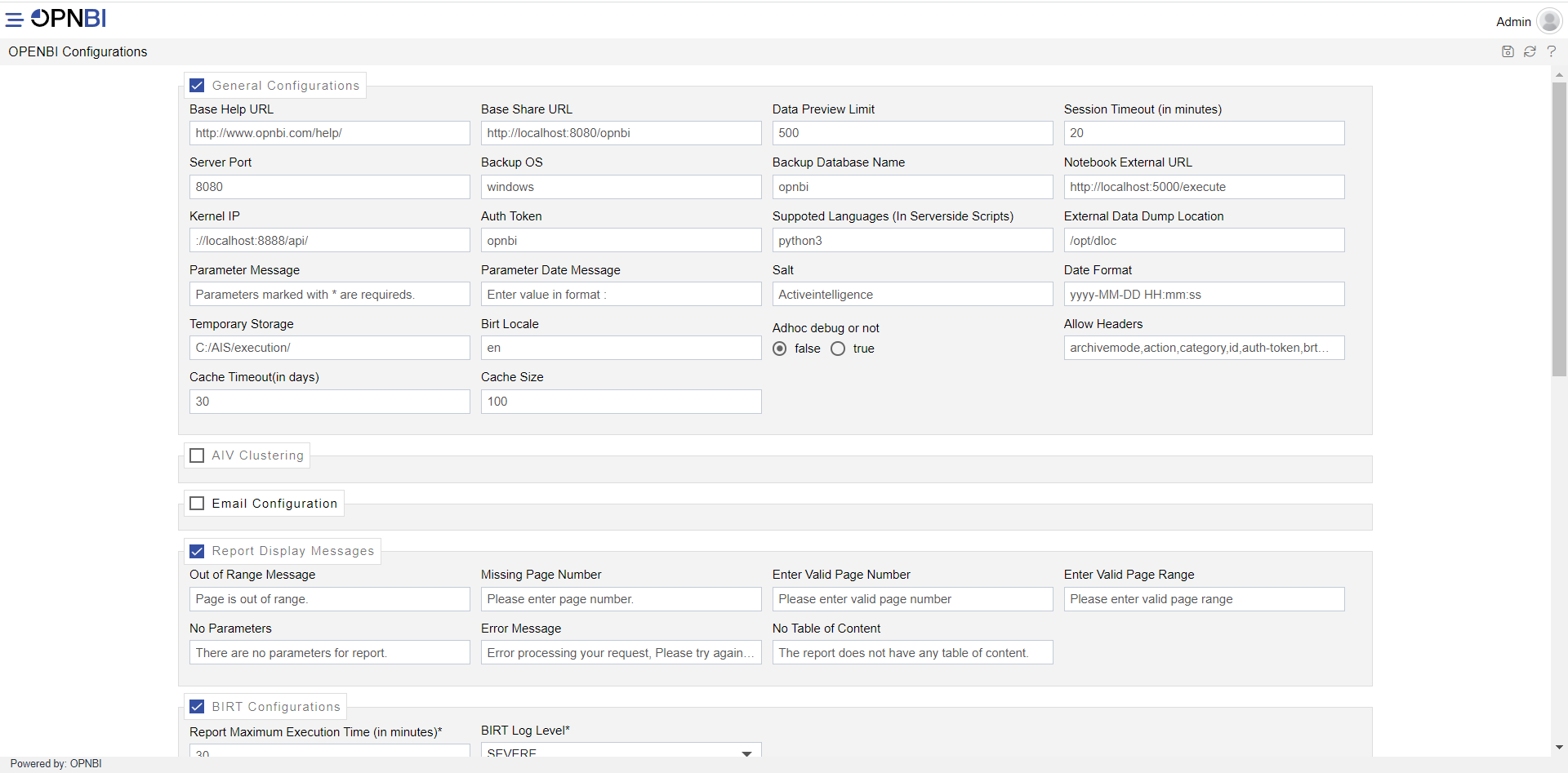Edit the Data Preview Limit field
The height and width of the screenshot is (773, 1568).
(913, 133)
